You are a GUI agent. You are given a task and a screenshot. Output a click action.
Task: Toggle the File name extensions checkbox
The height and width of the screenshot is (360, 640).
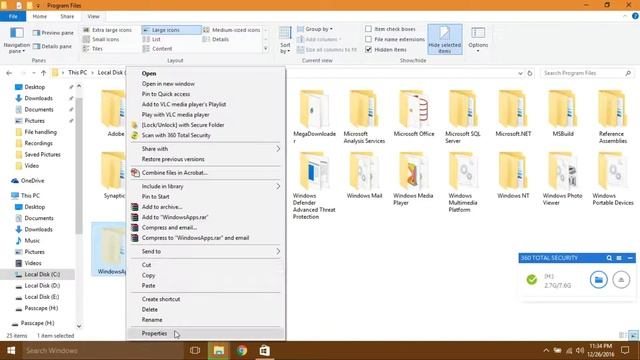[368, 39]
